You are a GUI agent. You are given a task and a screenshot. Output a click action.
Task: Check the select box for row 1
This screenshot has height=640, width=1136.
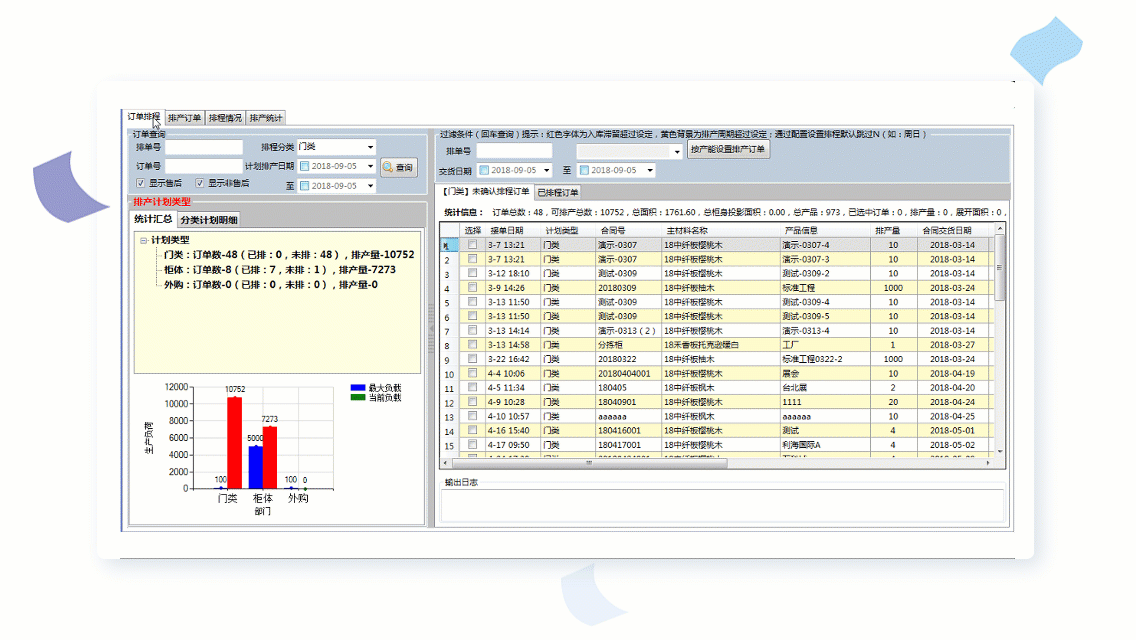point(472,245)
